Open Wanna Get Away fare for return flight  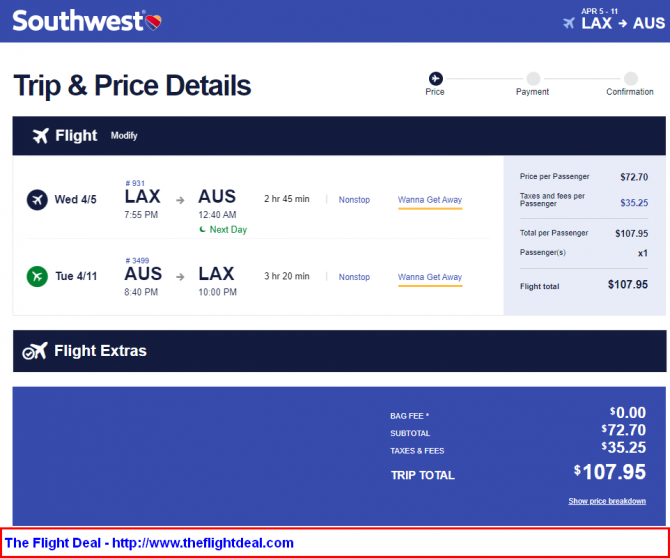click(430, 277)
